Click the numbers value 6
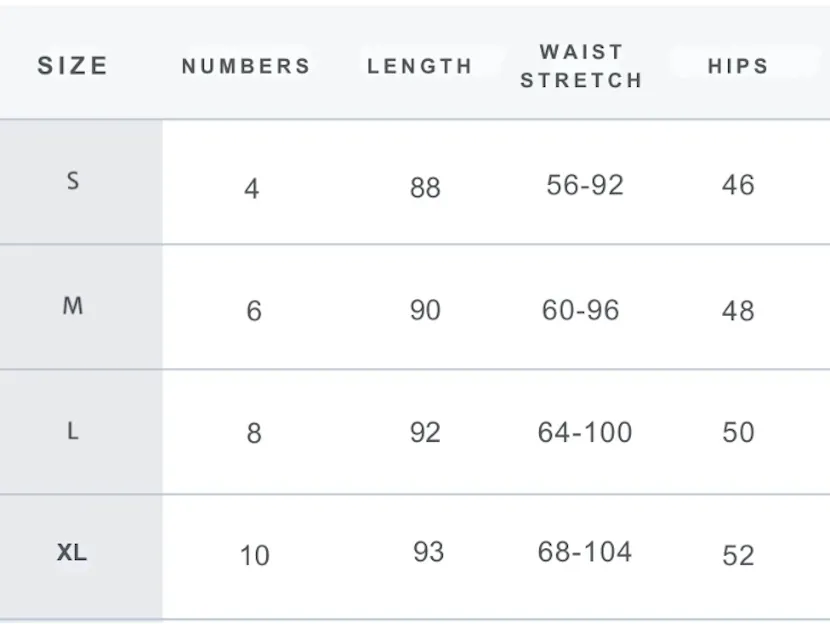This screenshot has width=830, height=624. click(254, 311)
